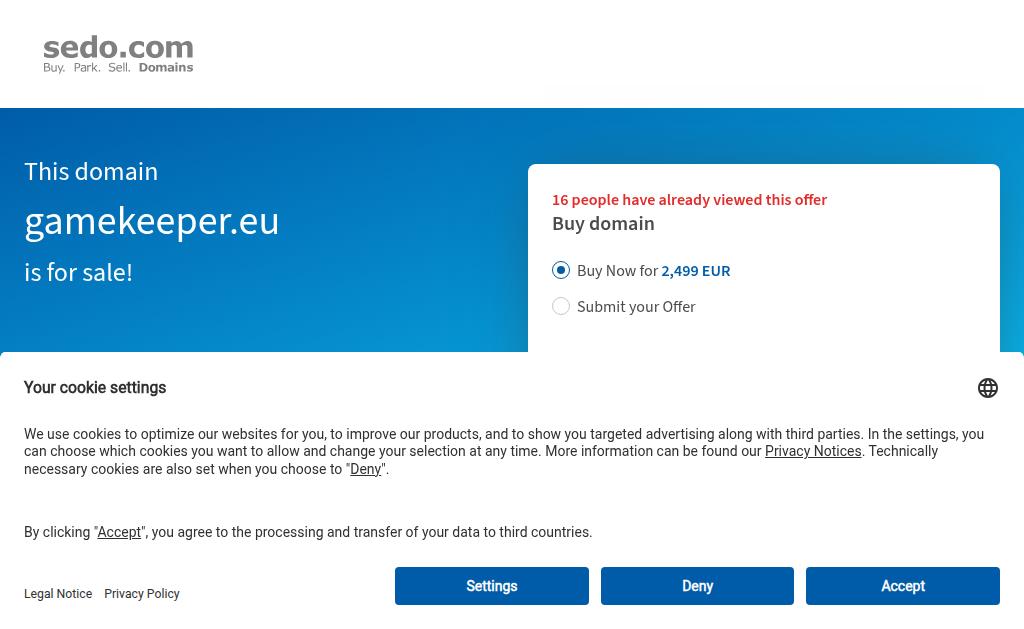Screen dimensions: 1024x629
Task: Open cookie Settings button
Action: [x=491, y=586]
